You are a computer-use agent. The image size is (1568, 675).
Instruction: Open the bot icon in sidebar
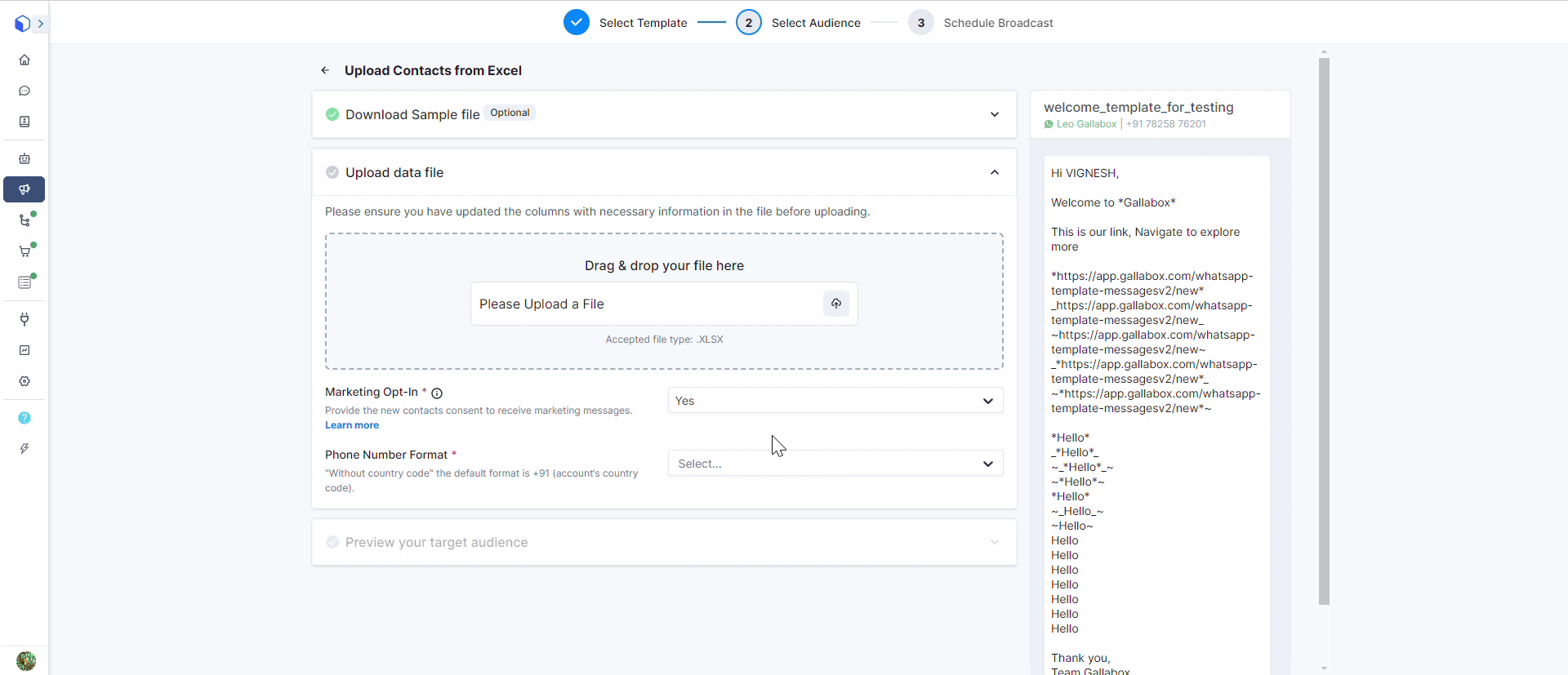click(x=24, y=158)
